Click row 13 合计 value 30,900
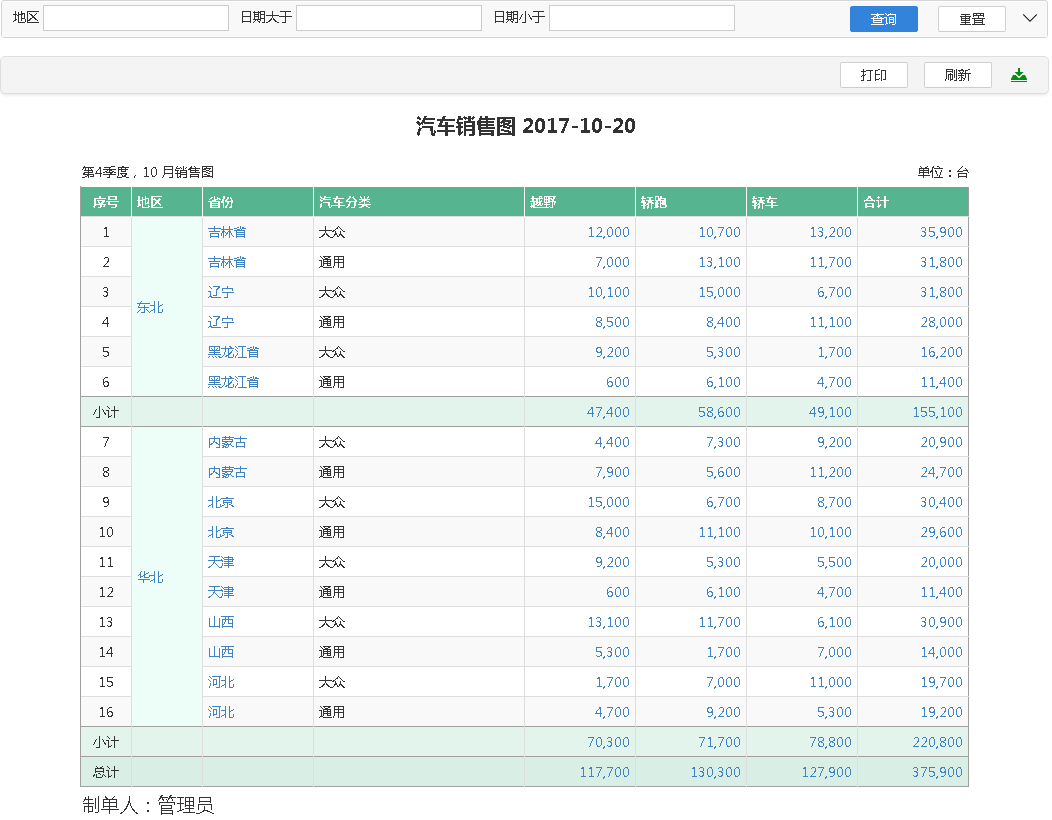Viewport: 1052px width, 820px height. click(941, 622)
